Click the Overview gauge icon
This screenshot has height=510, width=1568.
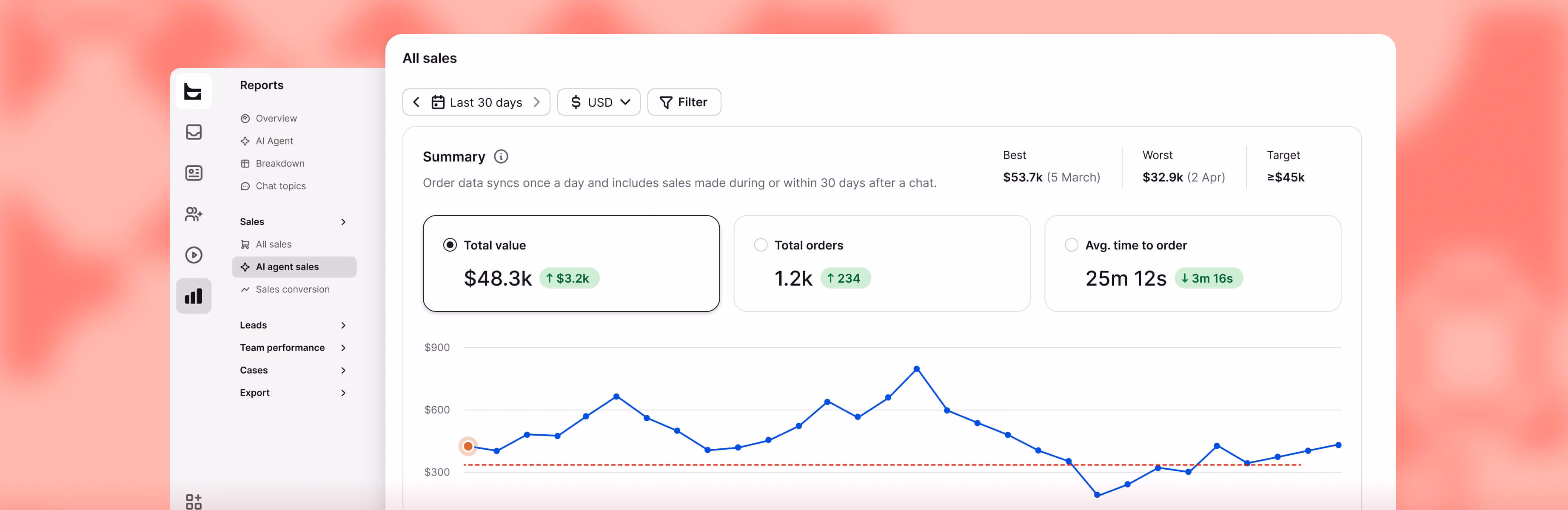click(x=245, y=119)
